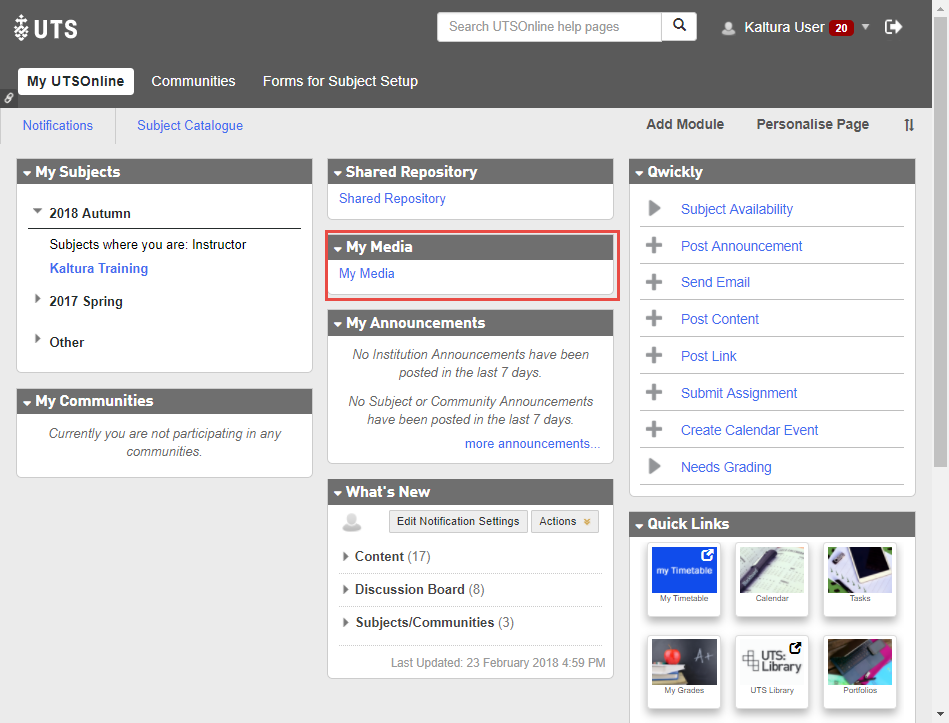The height and width of the screenshot is (723, 949).
Task: Select the Subject Catalogue tab
Action: coord(190,125)
